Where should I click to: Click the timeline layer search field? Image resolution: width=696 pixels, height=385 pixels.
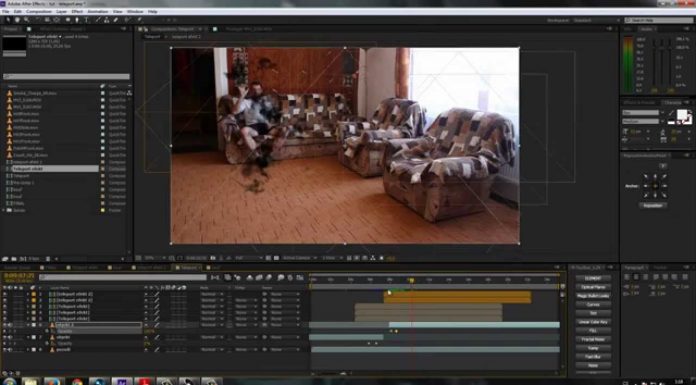[x=123, y=278]
